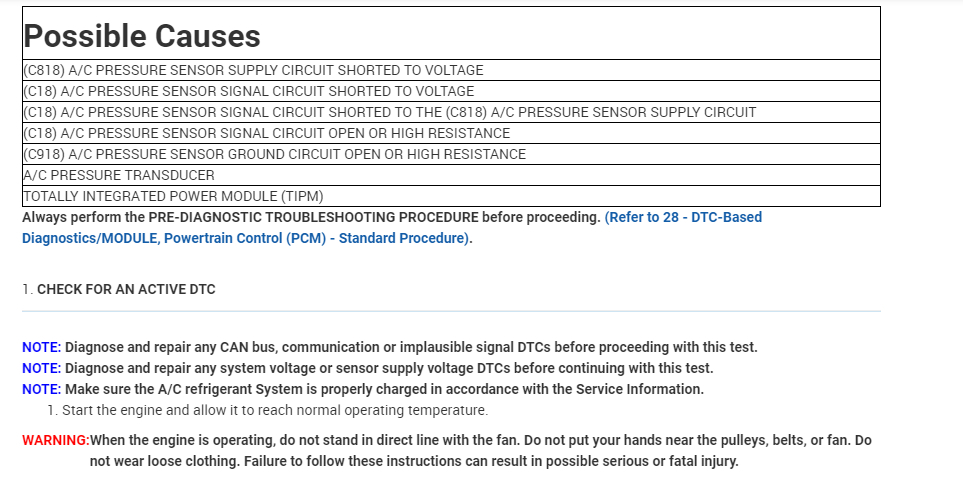Click the red WARNING label

[55, 440]
